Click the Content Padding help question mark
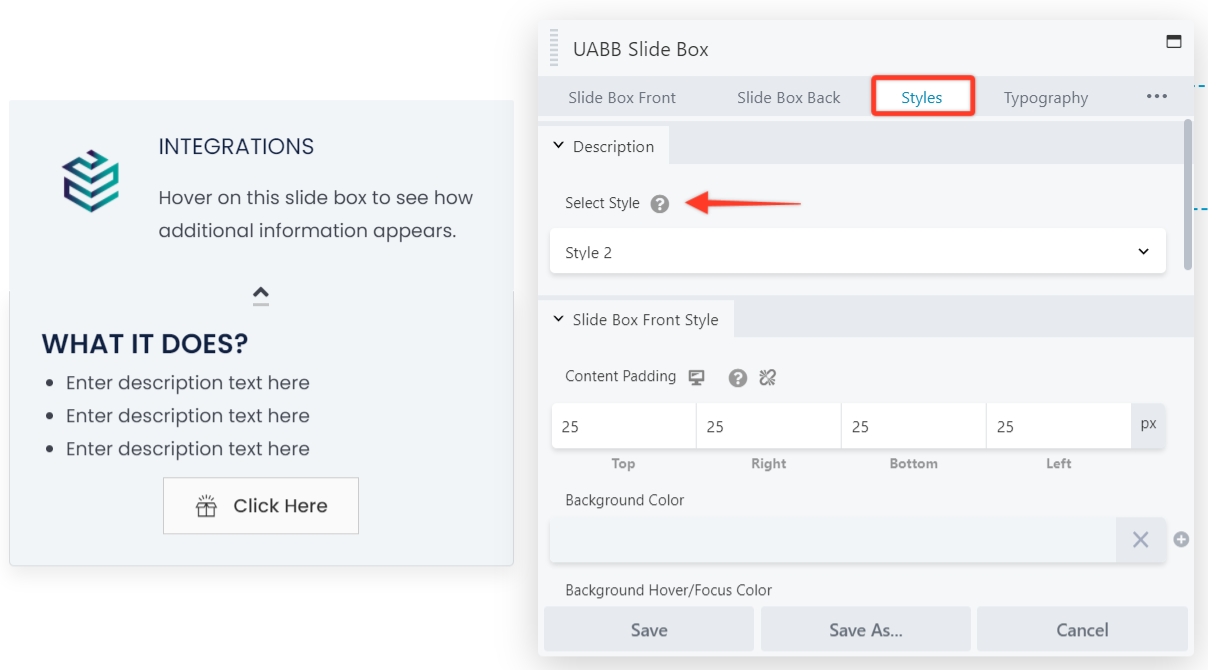 tap(738, 377)
